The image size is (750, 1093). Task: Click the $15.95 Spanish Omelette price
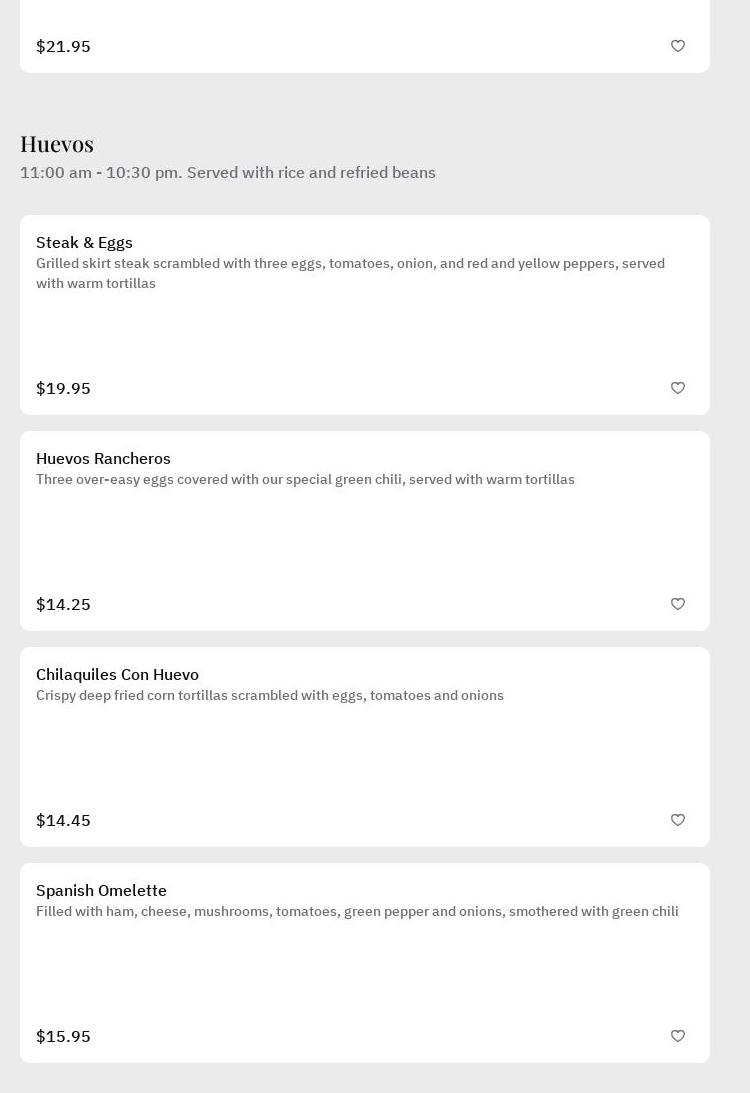63,1036
